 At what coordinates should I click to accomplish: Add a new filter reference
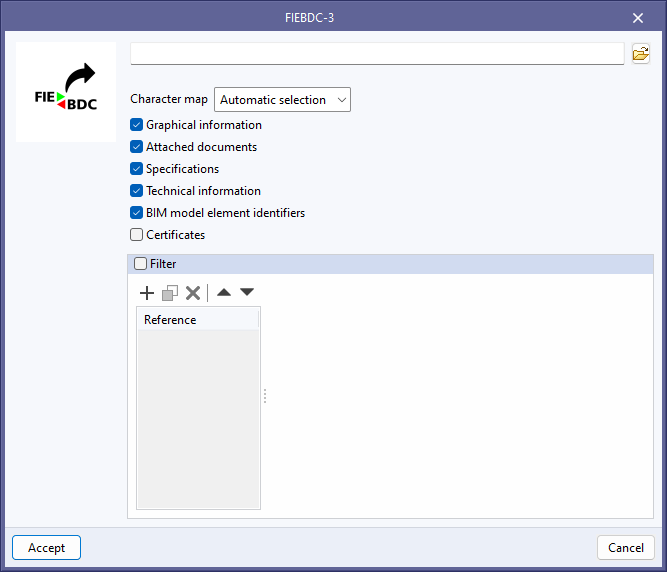pos(147,293)
